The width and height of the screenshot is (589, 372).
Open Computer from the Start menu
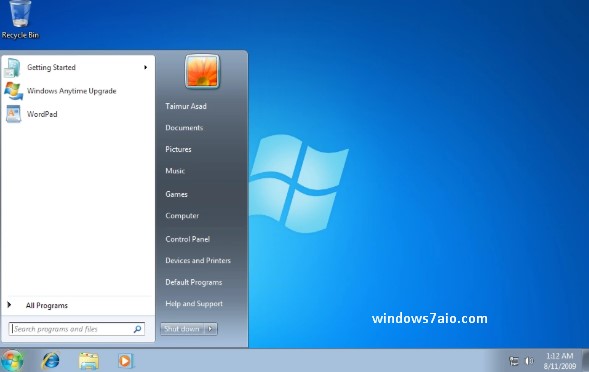coord(182,216)
